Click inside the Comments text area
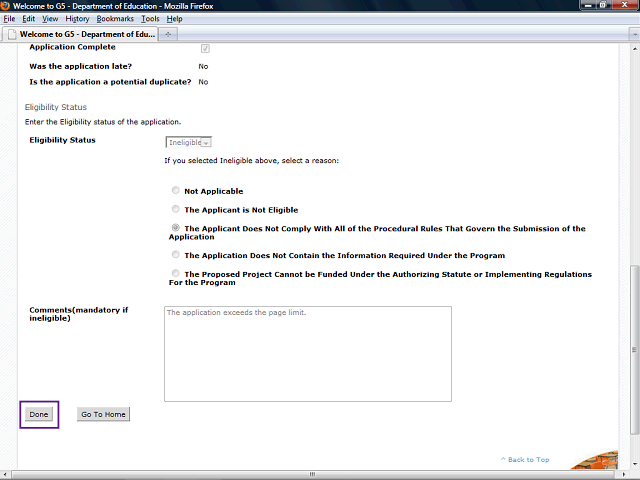This screenshot has width=640, height=480. click(308, 354)
